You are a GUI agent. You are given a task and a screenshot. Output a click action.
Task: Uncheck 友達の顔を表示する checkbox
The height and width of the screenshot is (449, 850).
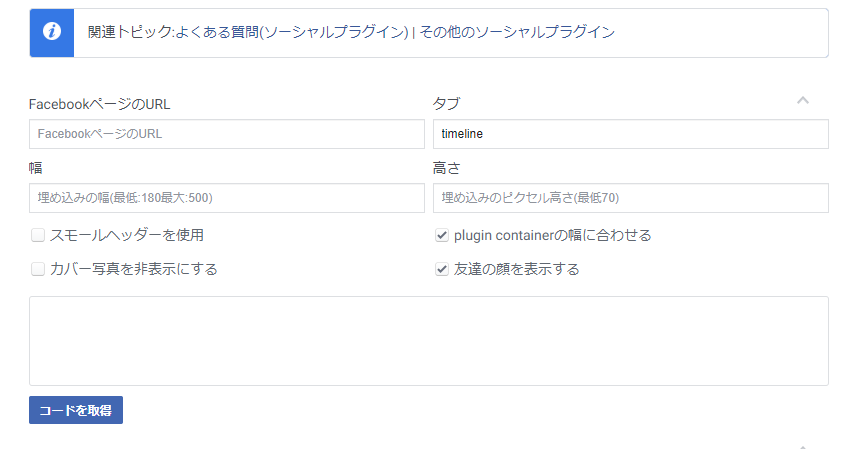442,269
